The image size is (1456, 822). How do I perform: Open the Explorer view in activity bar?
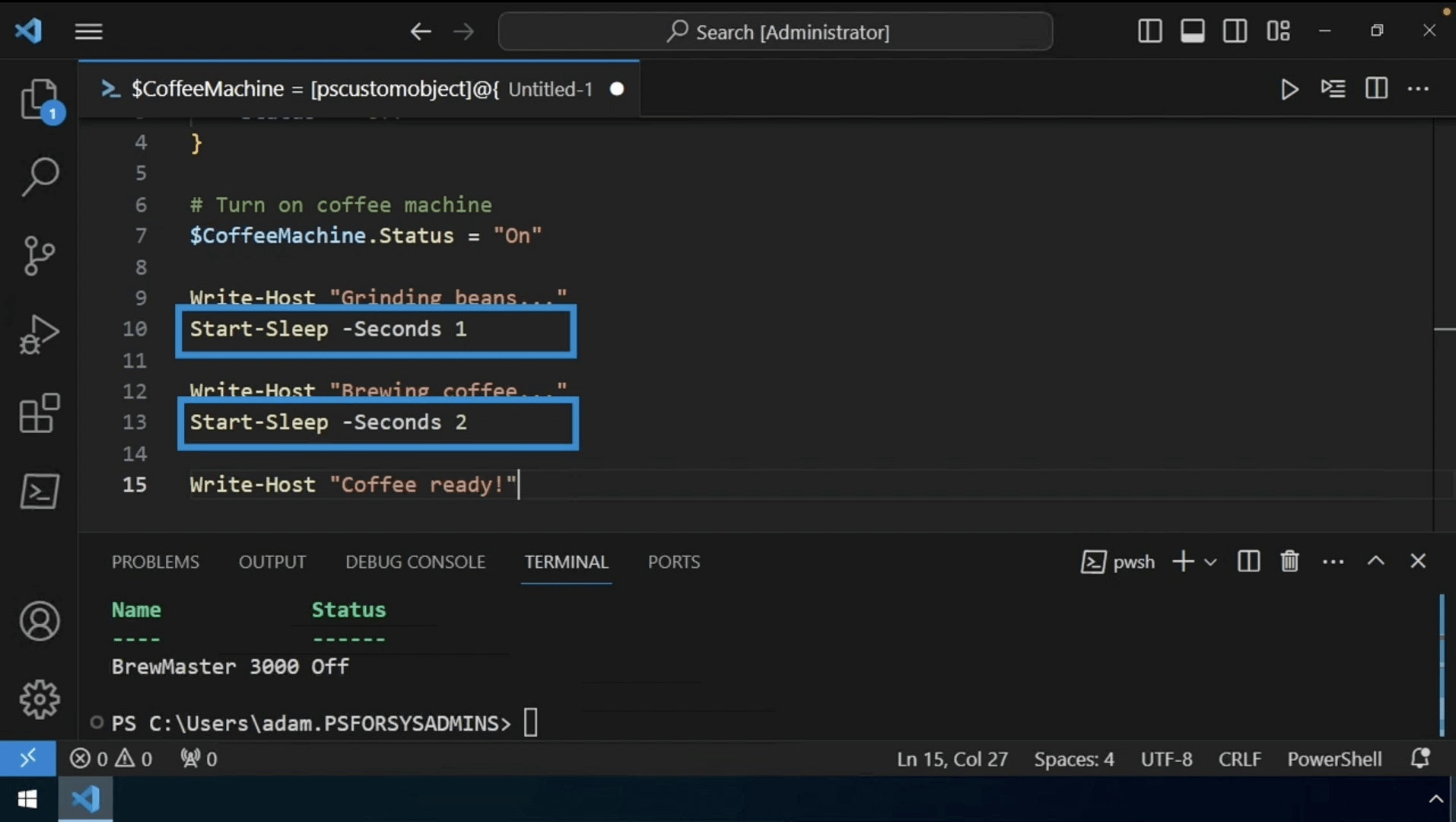coord(40,100)
